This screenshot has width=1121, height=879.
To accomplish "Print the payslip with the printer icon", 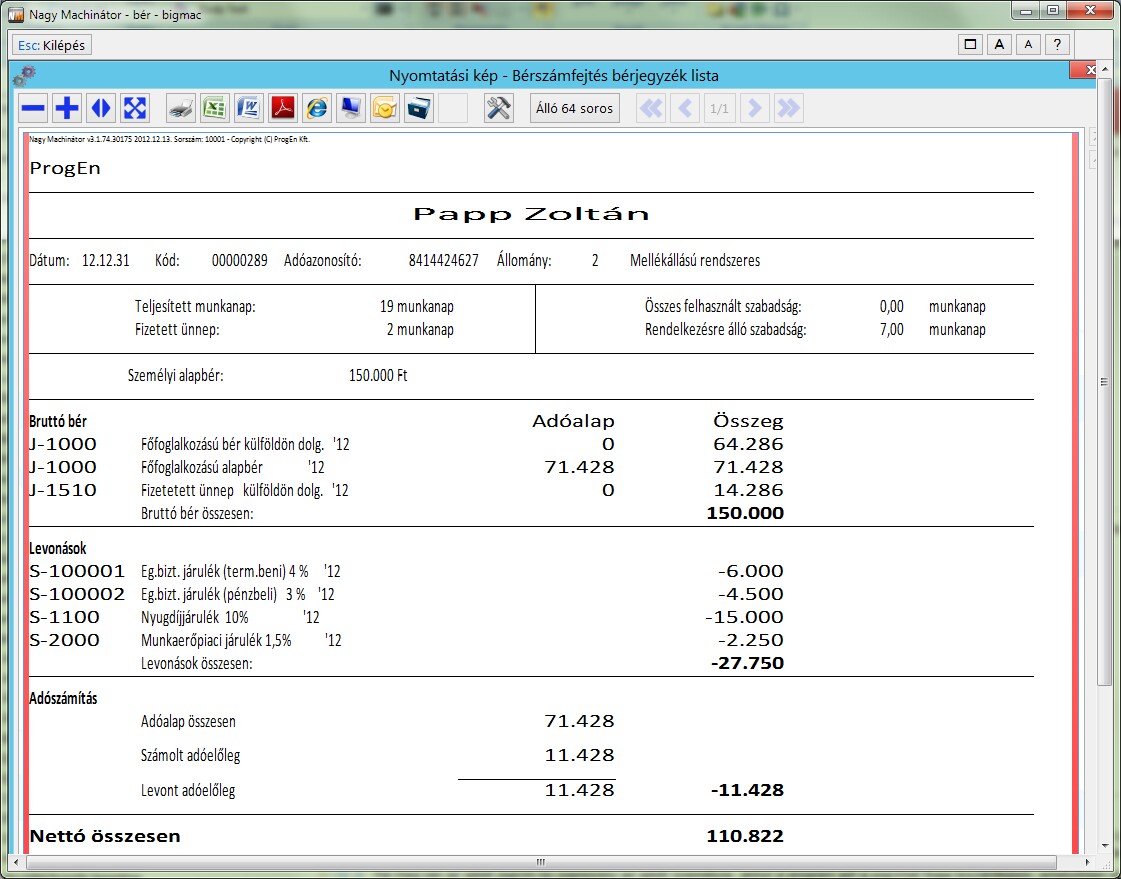I will (x=180, y=108).
